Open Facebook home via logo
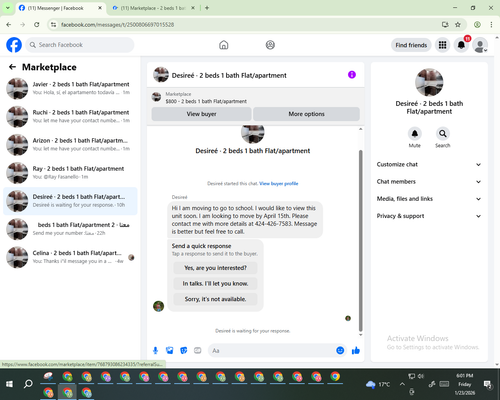 click(x=14, y=45)
